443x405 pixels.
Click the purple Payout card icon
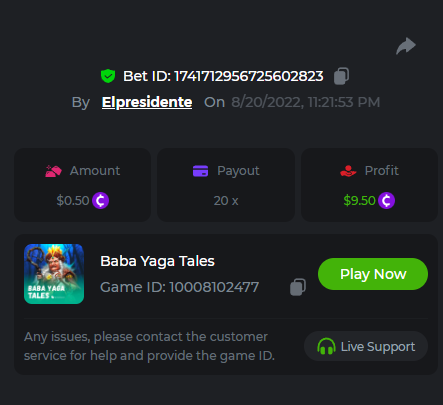tap(200, 171)
